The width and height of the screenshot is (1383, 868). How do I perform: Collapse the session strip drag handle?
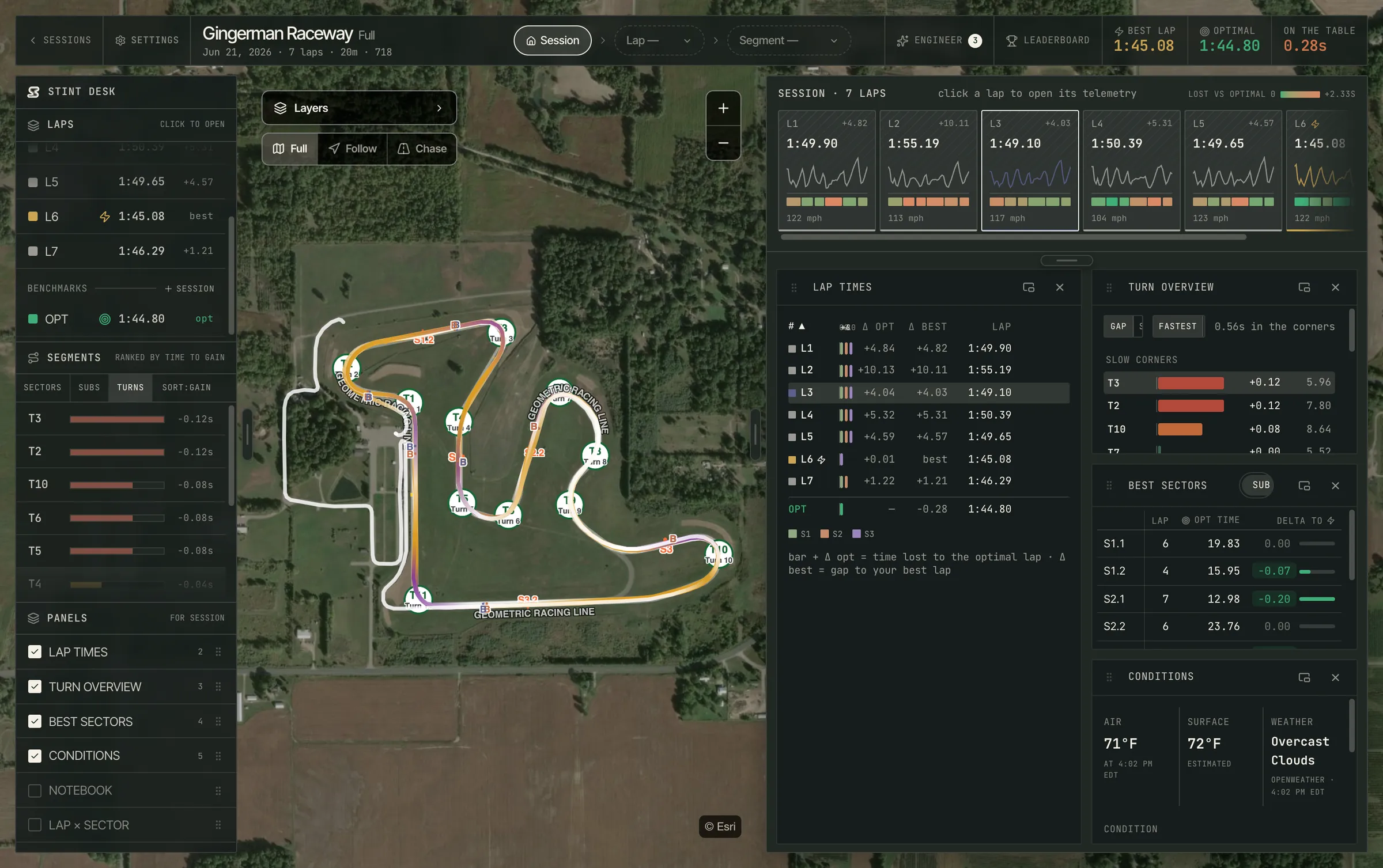coord(1067,260)
